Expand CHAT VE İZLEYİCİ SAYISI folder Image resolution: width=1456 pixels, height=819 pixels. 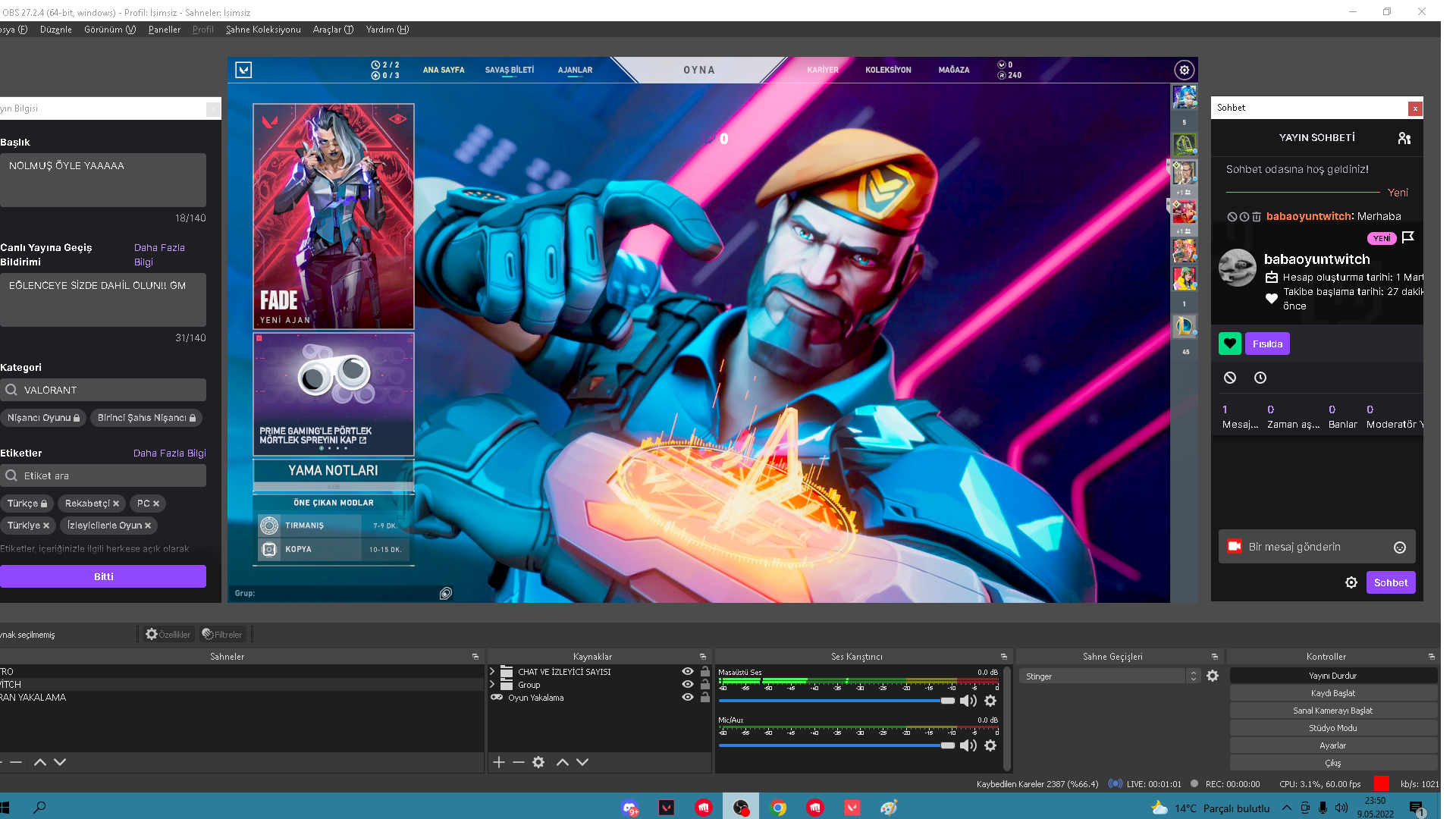click(x=492, y=672)
